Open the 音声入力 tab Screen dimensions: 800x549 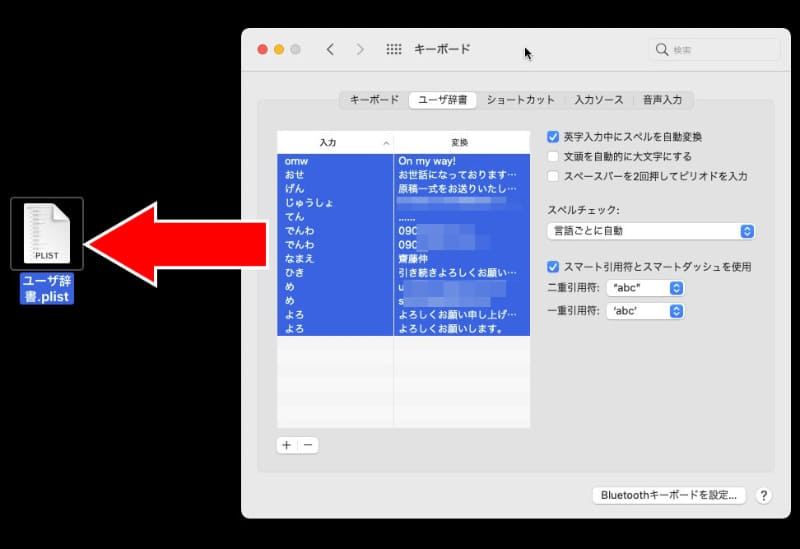click(662, 100)
